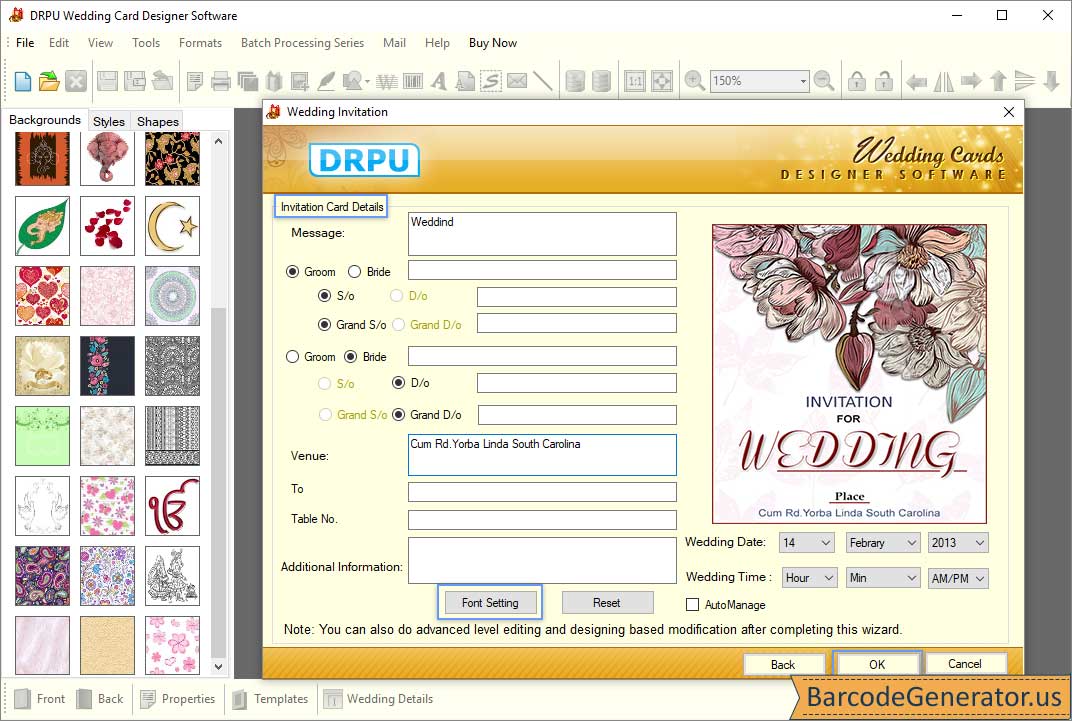This screenshot has height=721, width=1072.
Task: Click the gray X close-document toolbar icon
Action: [x=76, y=81]
